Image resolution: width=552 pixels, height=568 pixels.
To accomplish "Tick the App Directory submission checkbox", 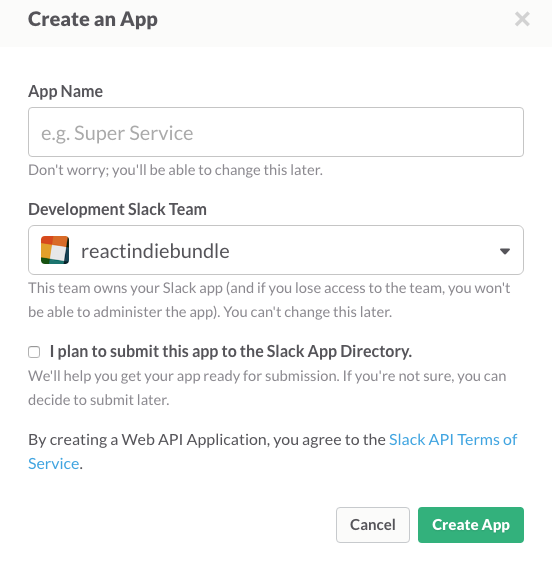I will pyautogui.click(x=34, y=352).
